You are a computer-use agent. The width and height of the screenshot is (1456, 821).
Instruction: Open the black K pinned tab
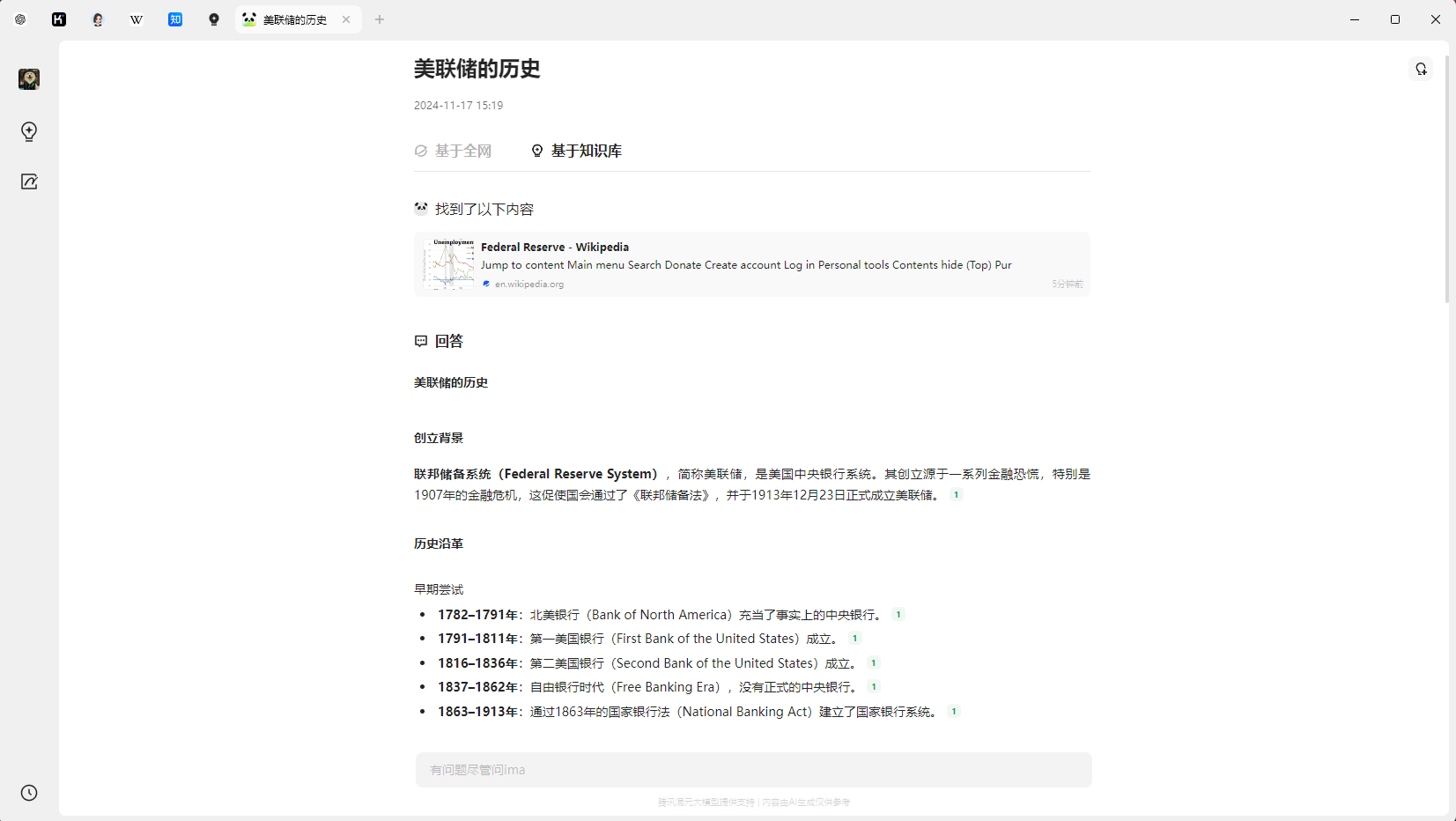point(59,19)
